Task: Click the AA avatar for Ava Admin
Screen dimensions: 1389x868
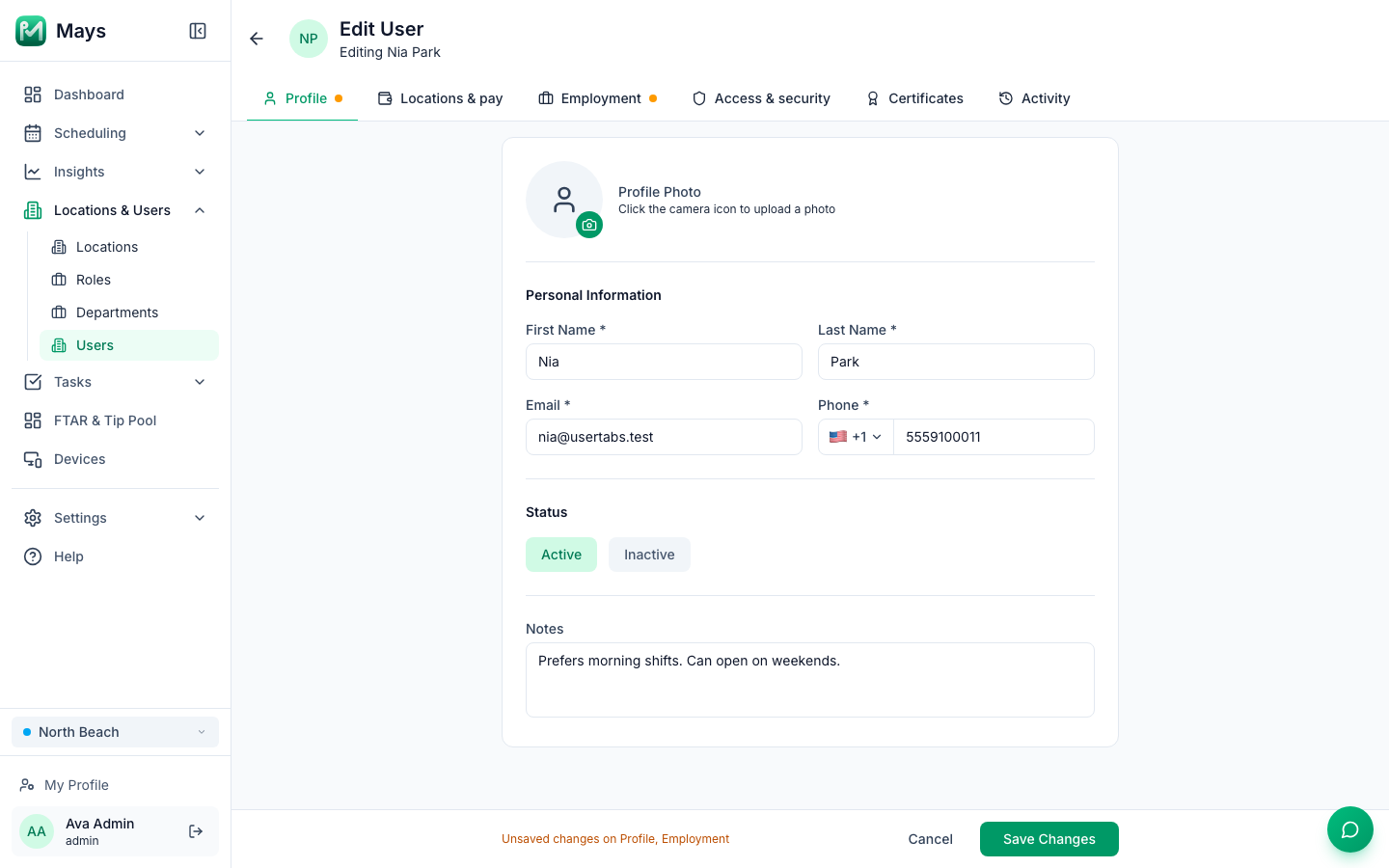Action: click(x=37, y=831)
